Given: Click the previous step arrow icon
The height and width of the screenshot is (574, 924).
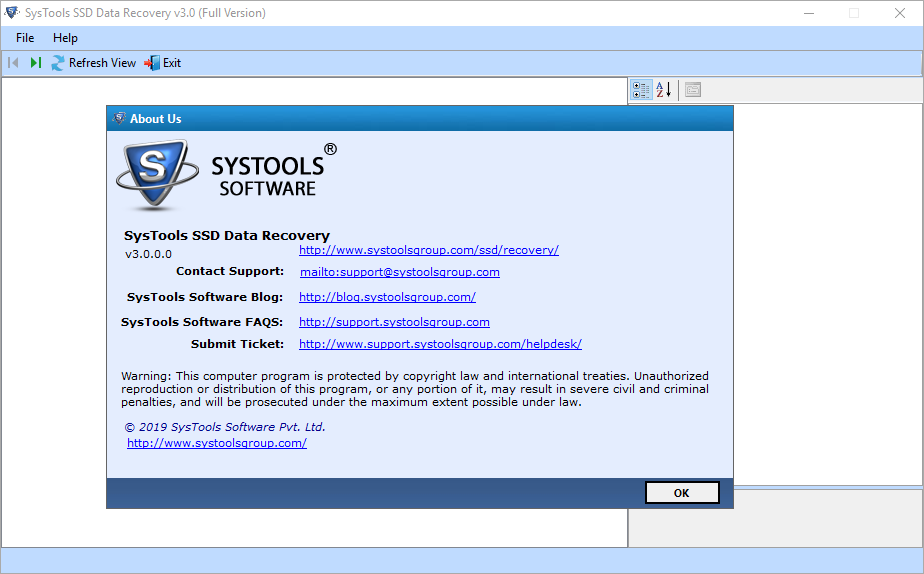Looking at the screenshot, I should pyautogui.click(x=14, y=62).
